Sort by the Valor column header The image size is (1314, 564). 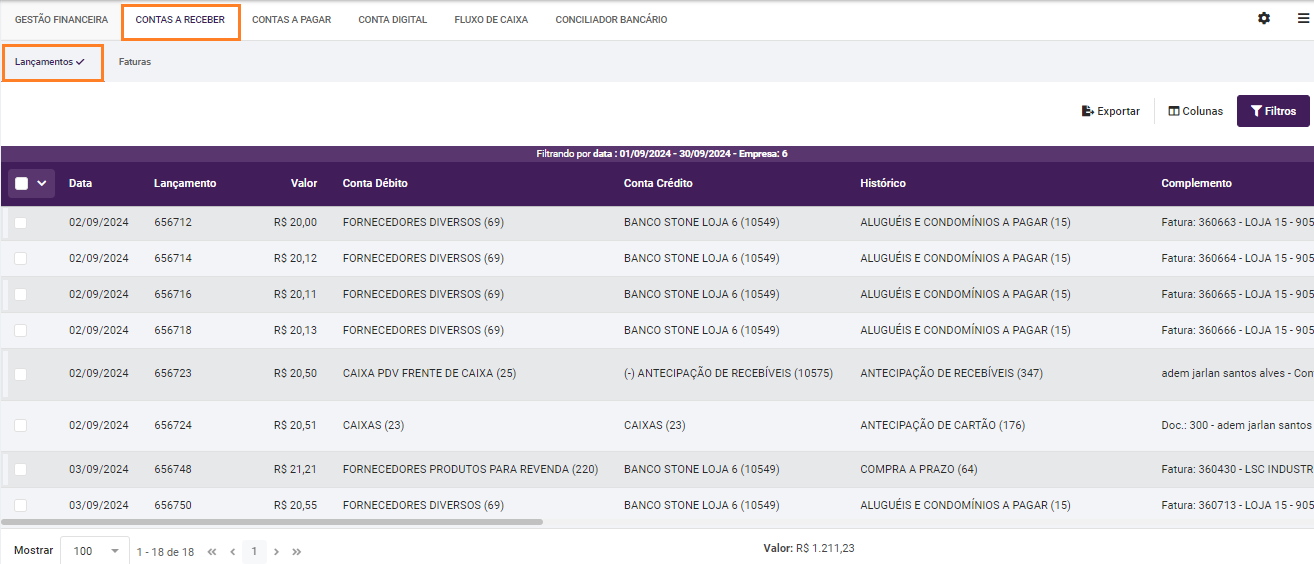pos(304,183)
